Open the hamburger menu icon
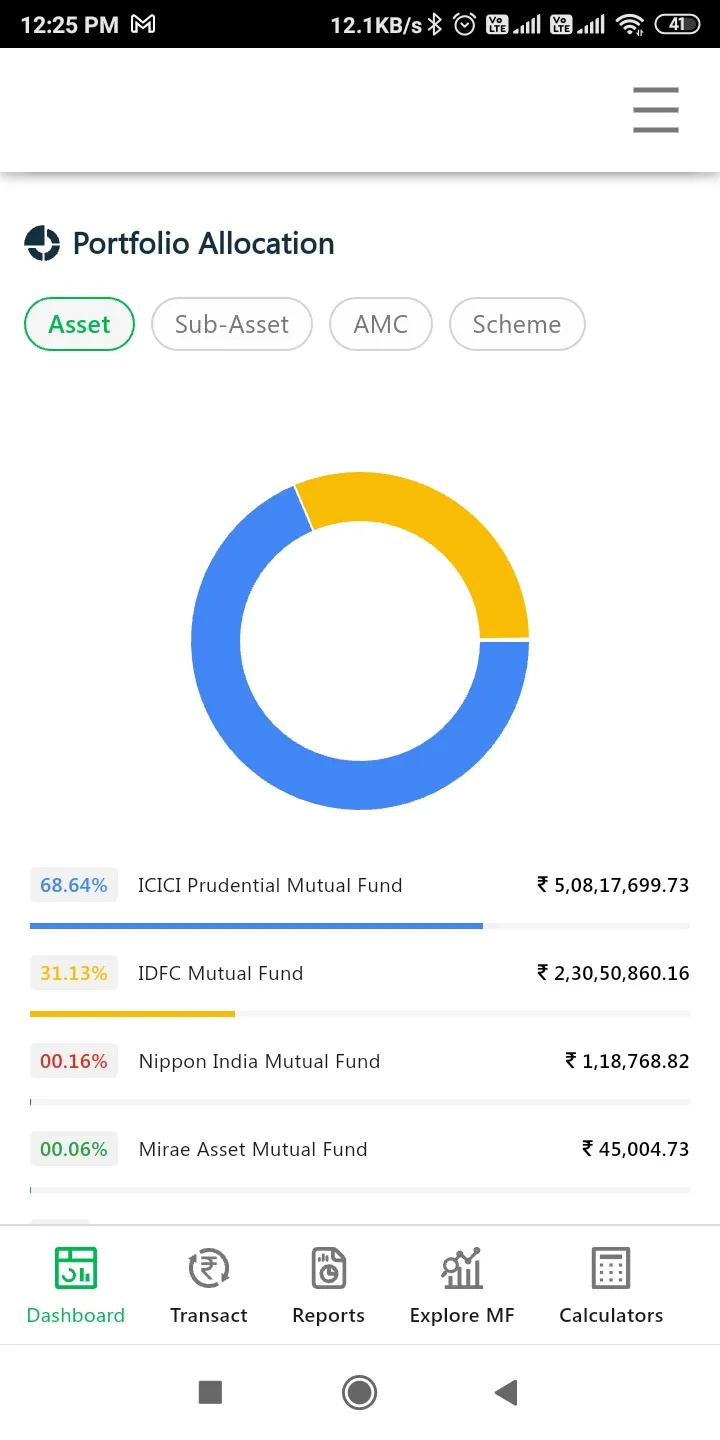The width and height of the screenshot is (720, 1440). point(656,110)
